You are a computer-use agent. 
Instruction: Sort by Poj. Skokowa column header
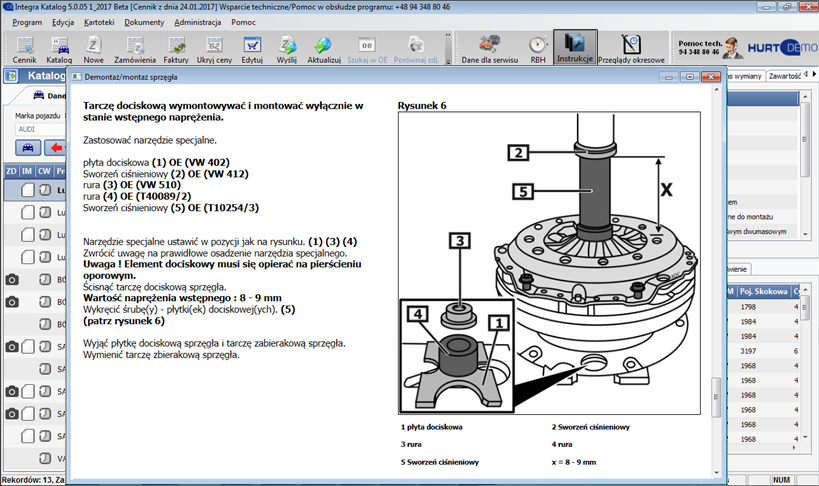[x=763, y=292]
